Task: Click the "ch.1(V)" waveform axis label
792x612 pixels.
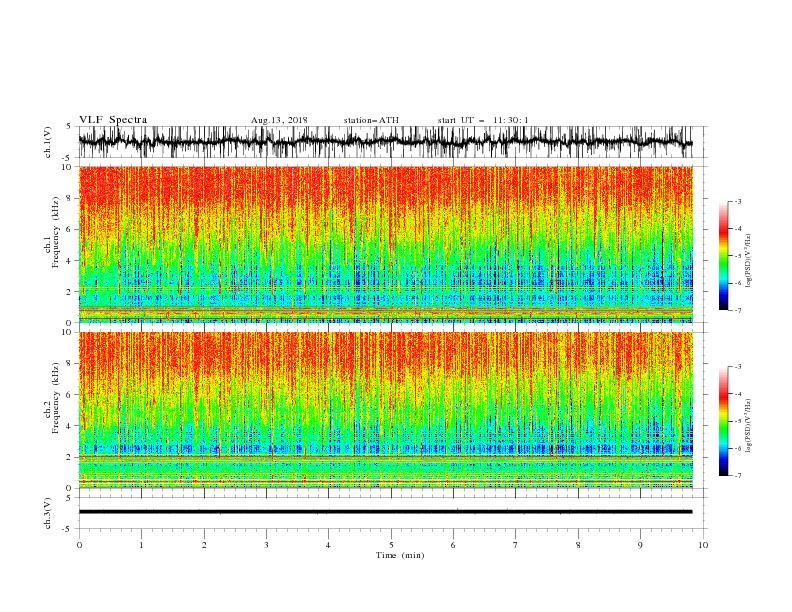Action: 48,142
